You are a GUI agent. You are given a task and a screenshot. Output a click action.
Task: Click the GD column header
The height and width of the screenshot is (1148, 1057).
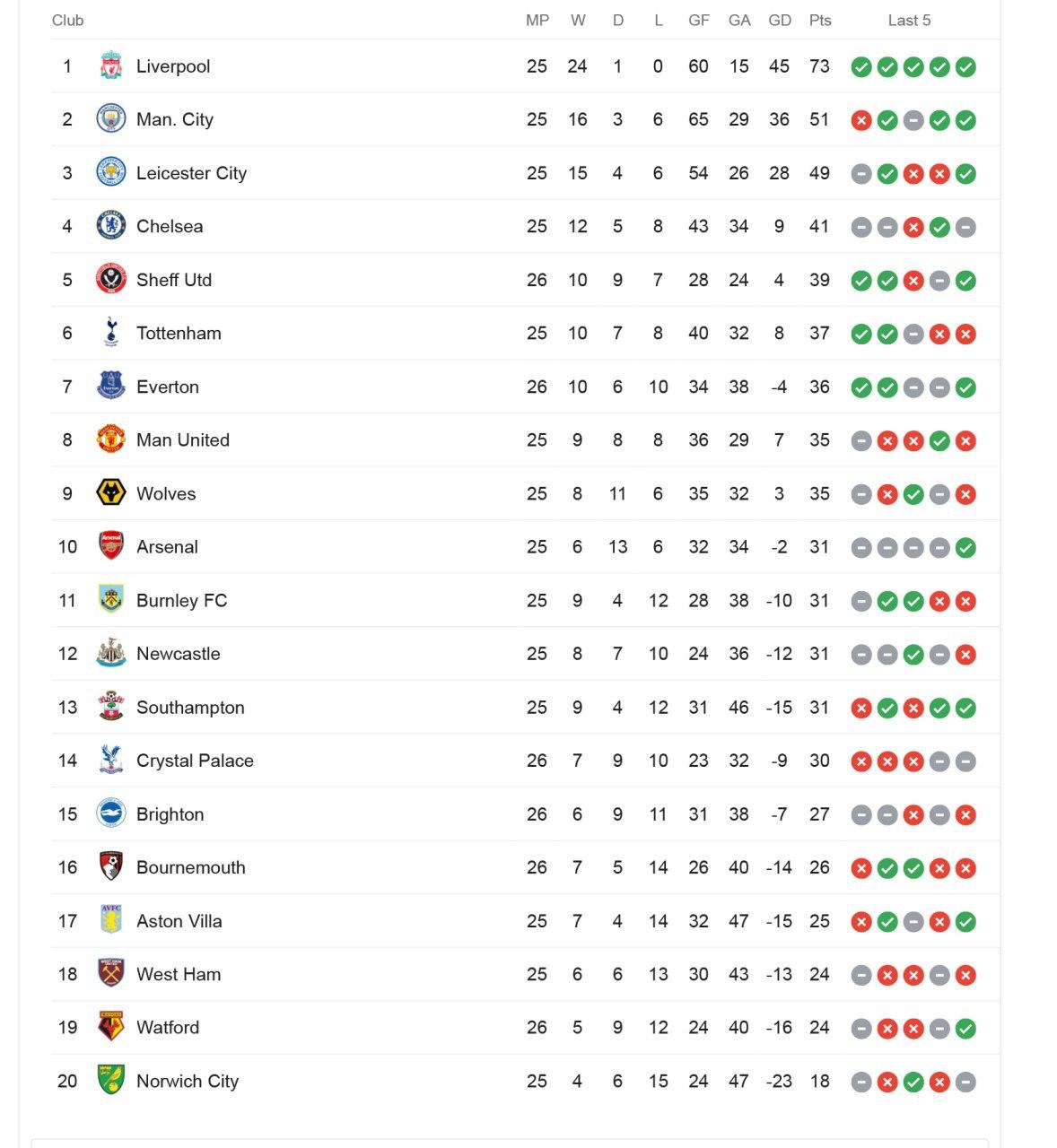coord(780,20)
